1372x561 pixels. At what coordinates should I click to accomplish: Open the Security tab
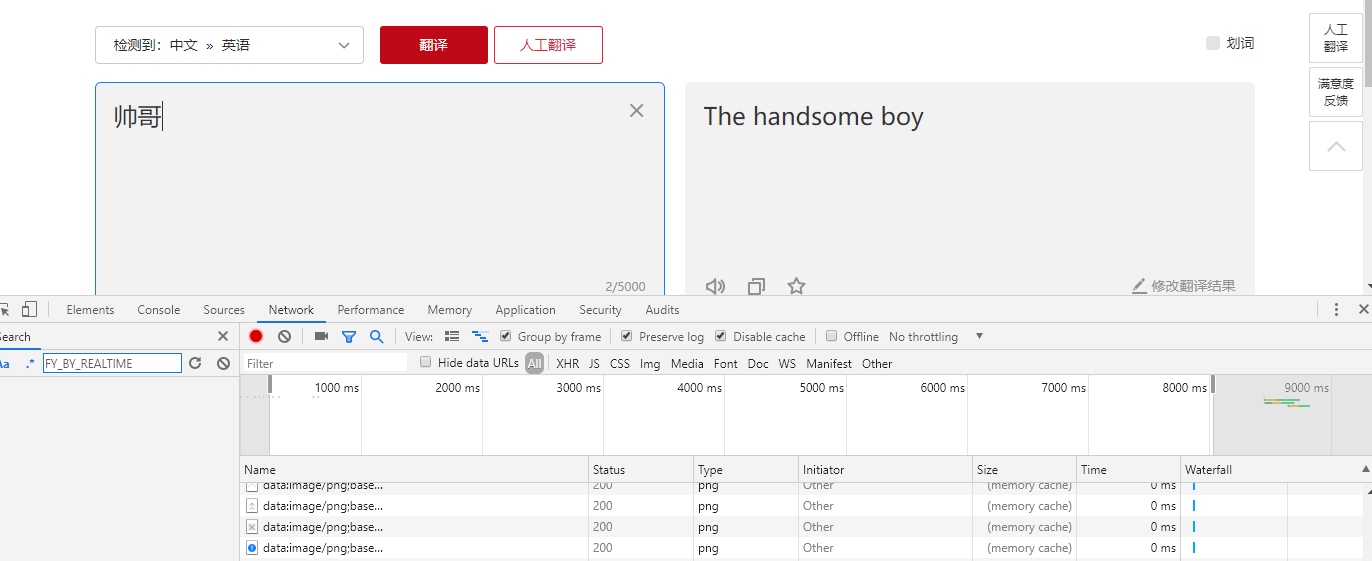click(600, 310)
